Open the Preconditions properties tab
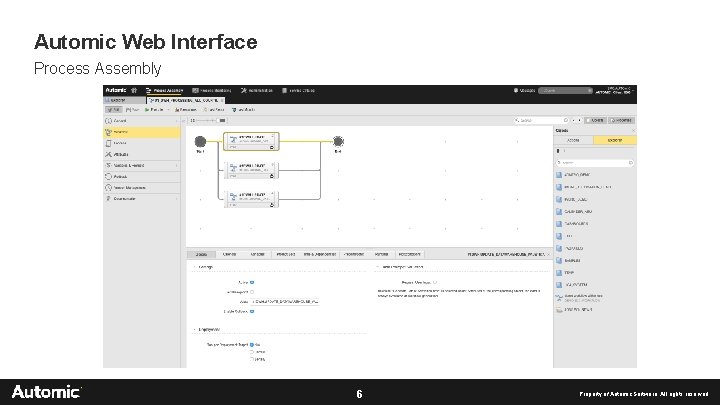Viewport: 720px width, 405px height. point(354,254)
